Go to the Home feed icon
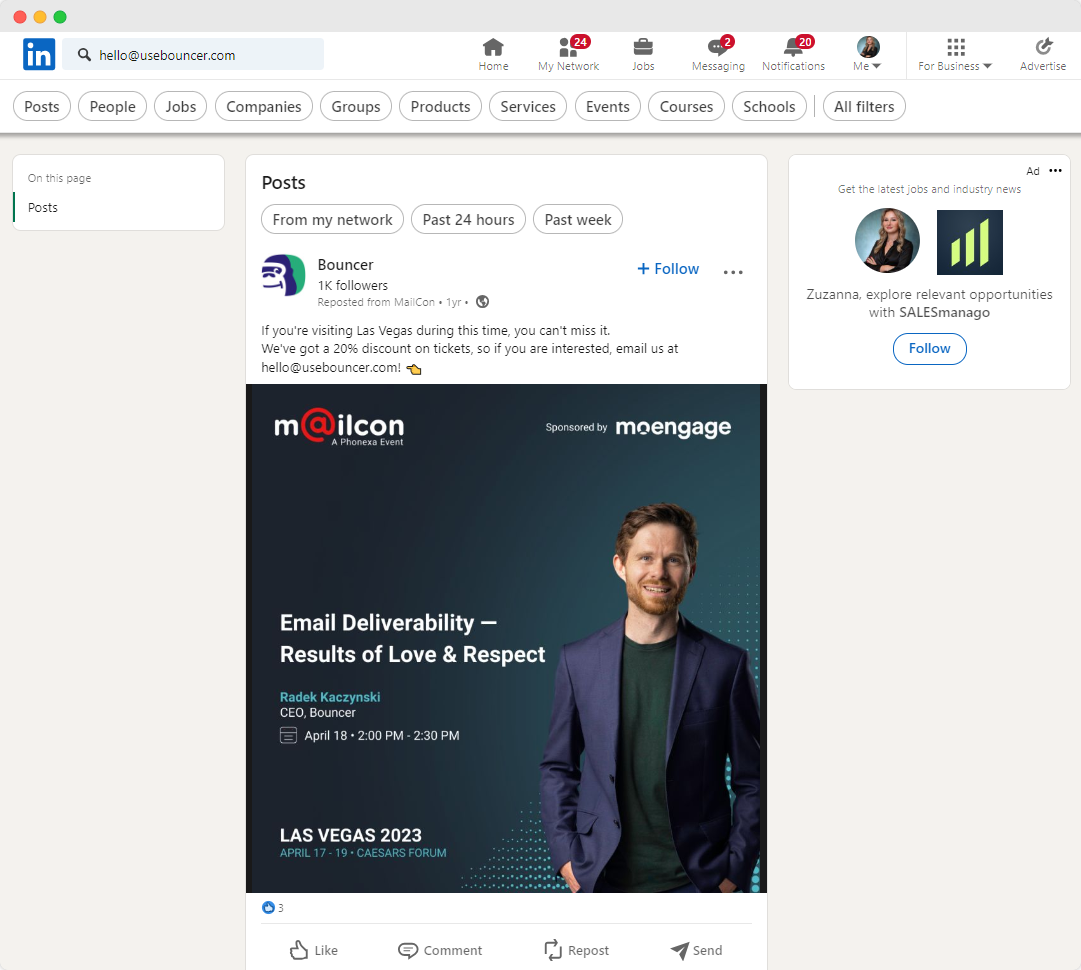This screenshot has height=970, width=1081. pyautogui.click(x=493, y=47)
